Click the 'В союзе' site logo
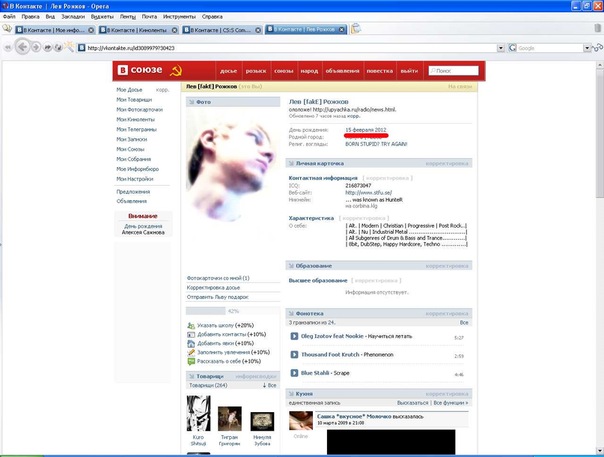 pos(146,71)
